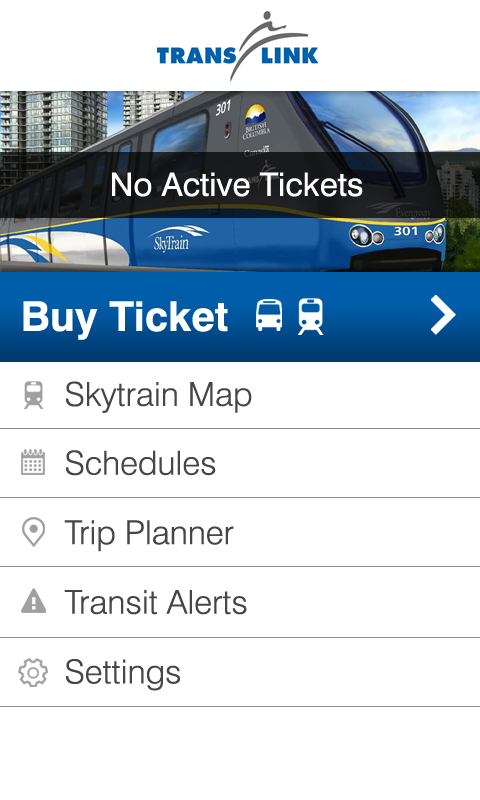Viewport: 480px width, 800px height.
Task: Tap the Buy Ticket button label
Action: tap(125, 317)
